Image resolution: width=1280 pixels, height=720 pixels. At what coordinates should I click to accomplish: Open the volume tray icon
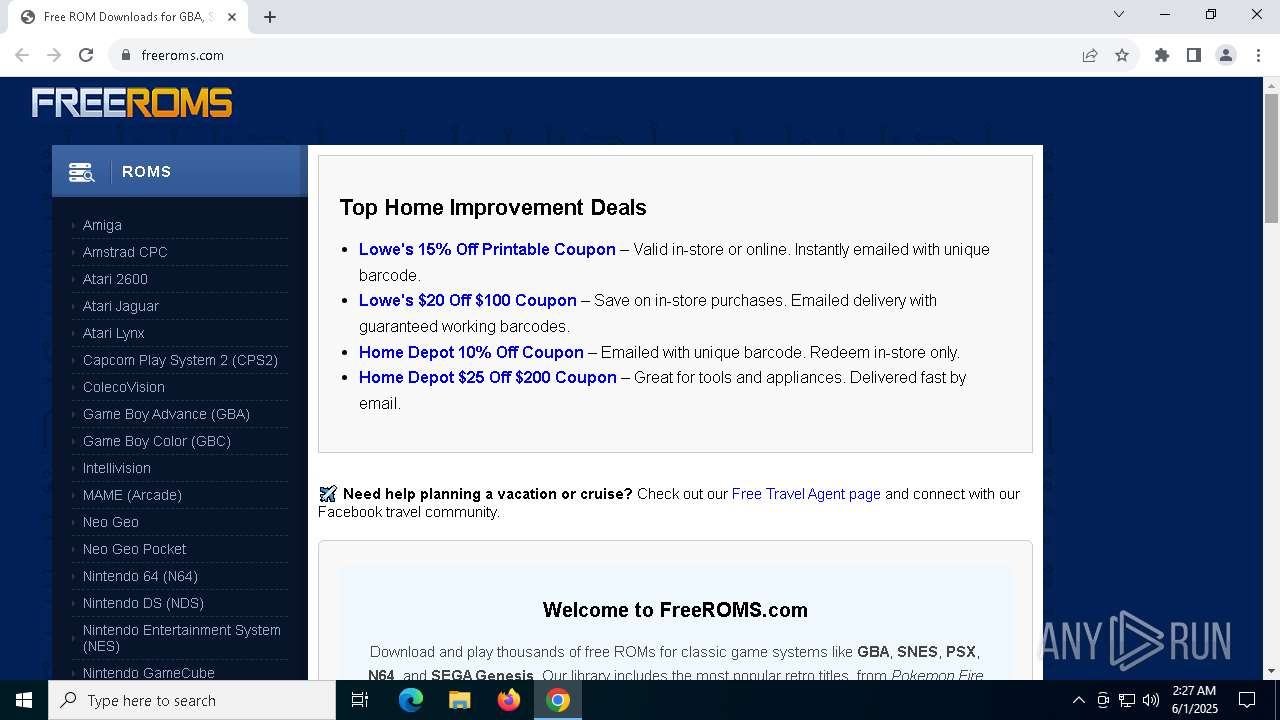[1151, 700]
